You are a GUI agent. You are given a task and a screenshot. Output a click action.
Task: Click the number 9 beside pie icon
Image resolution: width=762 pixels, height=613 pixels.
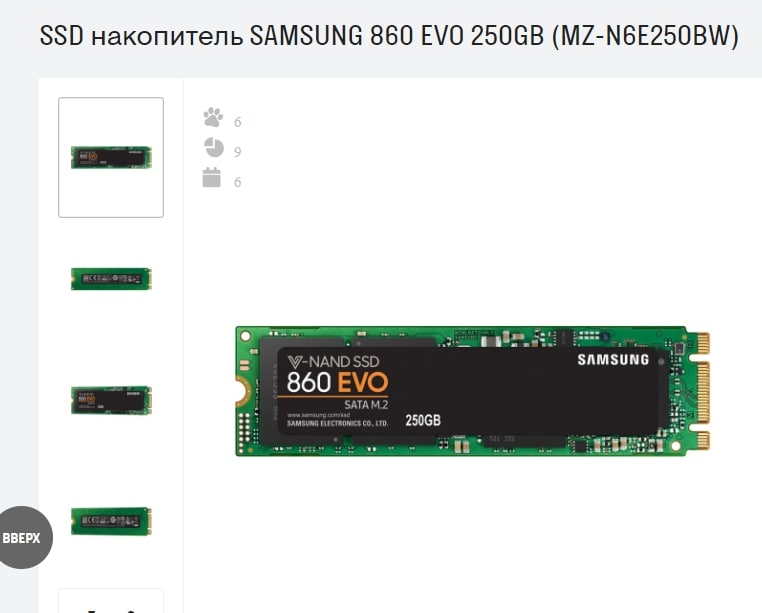coord(238,152)
